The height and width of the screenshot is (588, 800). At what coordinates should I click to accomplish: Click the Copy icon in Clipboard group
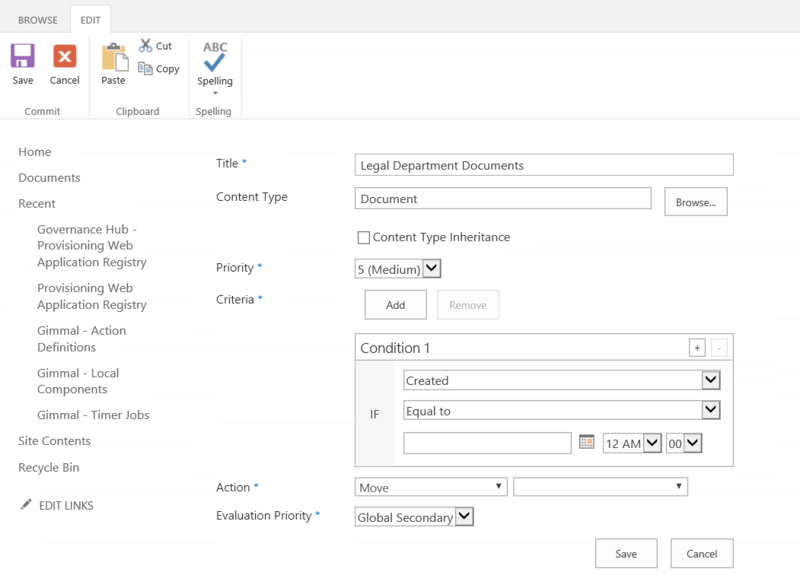pos(146,69)
